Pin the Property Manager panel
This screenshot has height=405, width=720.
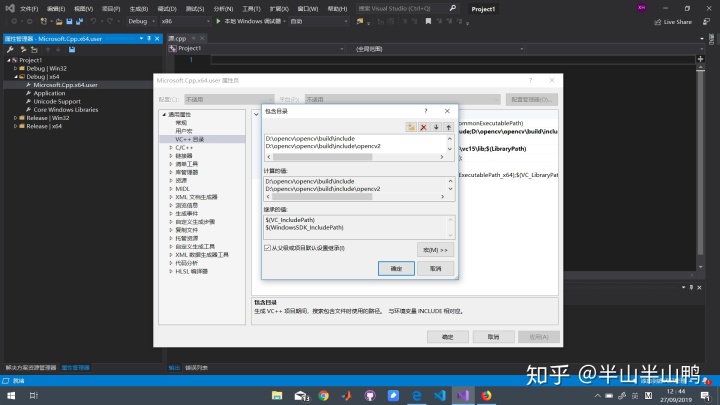click(x=149, y=39)
